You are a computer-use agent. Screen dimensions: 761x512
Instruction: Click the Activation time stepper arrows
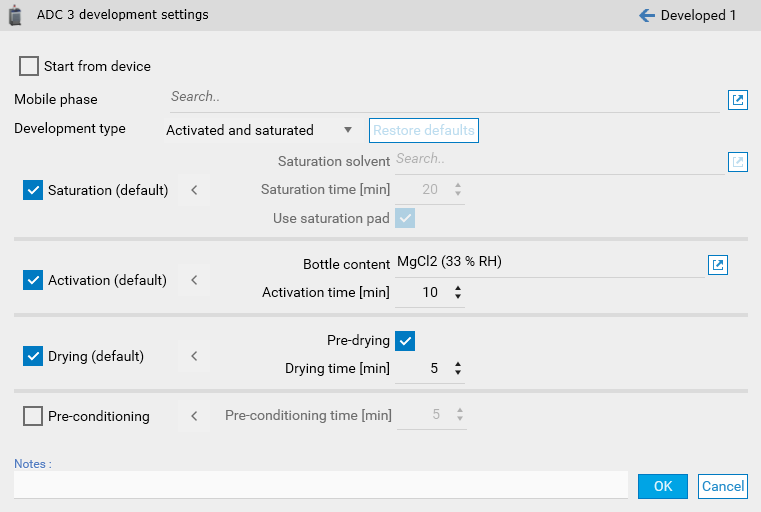458,293
